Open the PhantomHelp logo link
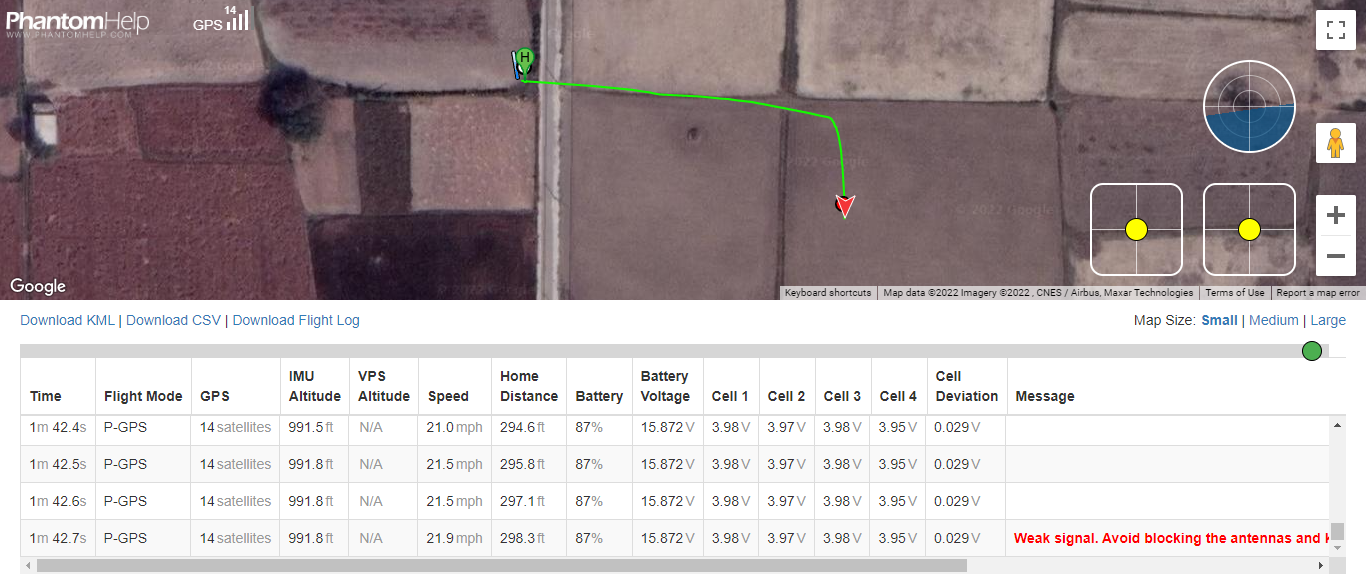This screenshot has width=1366, height=587. tap(78, 22)
